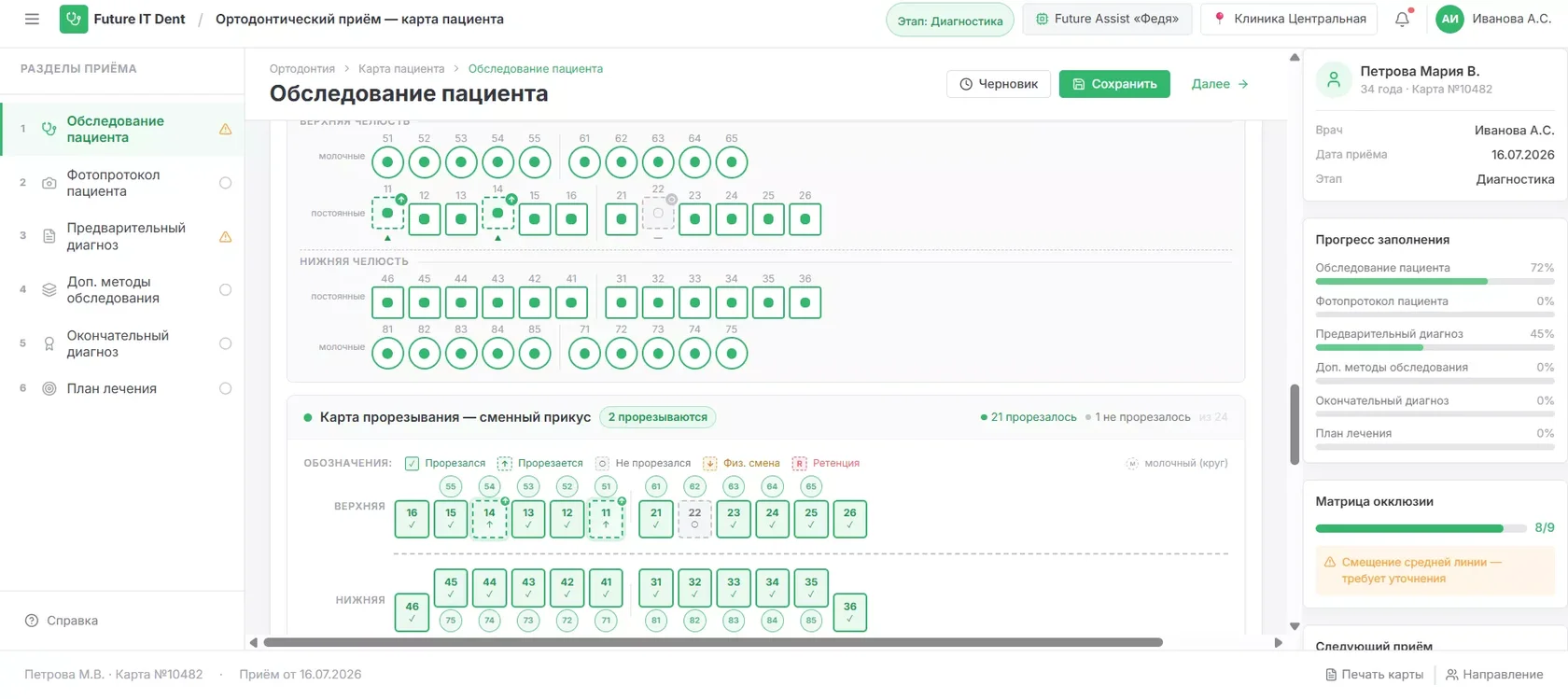Screen dimensions: 1568x699
Task: Click the camera icon of Фотопротокол пациента
Action: click(x=49, y=183)
